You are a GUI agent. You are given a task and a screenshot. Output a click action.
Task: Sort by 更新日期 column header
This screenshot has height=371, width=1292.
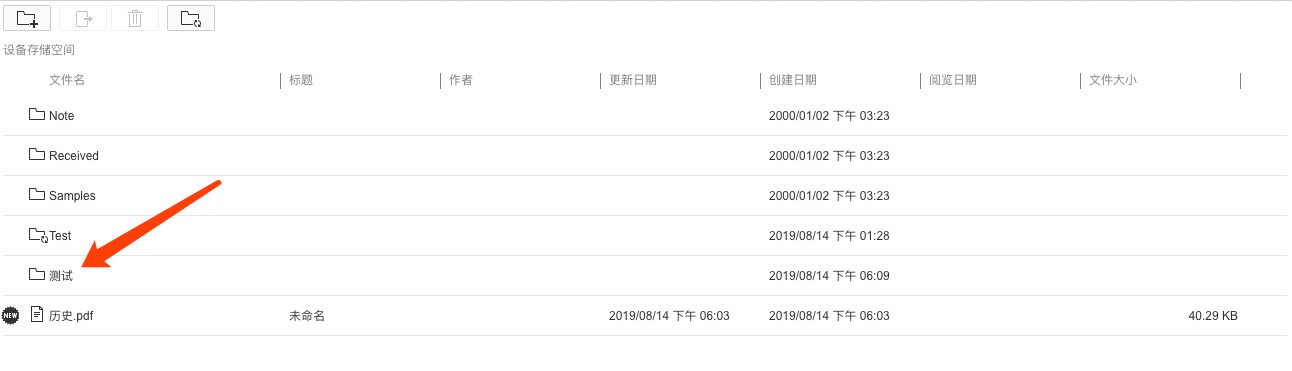633,80
